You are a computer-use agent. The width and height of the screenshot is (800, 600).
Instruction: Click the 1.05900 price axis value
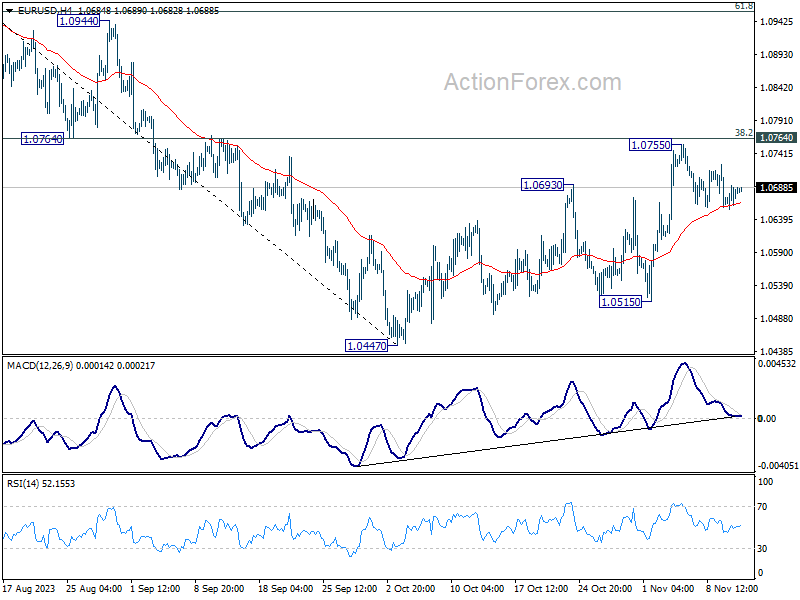click(x=777, y=253)
